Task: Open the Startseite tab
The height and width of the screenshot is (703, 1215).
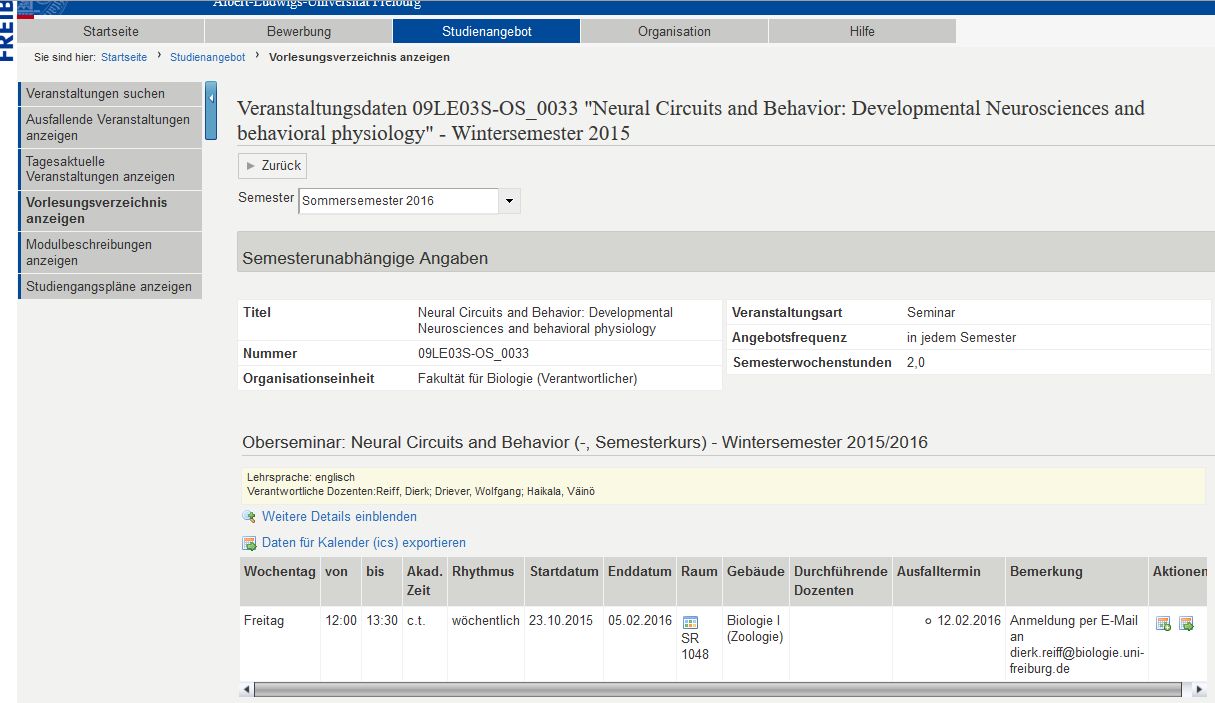Action: click(110, 31)
